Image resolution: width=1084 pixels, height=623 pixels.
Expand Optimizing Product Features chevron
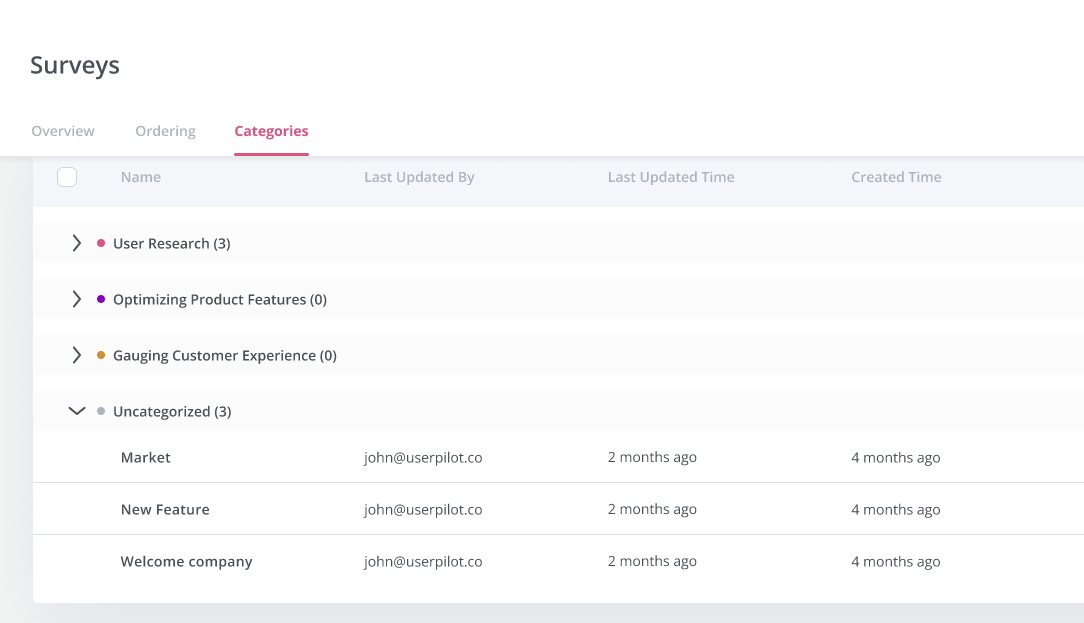[x=77, y=299]
